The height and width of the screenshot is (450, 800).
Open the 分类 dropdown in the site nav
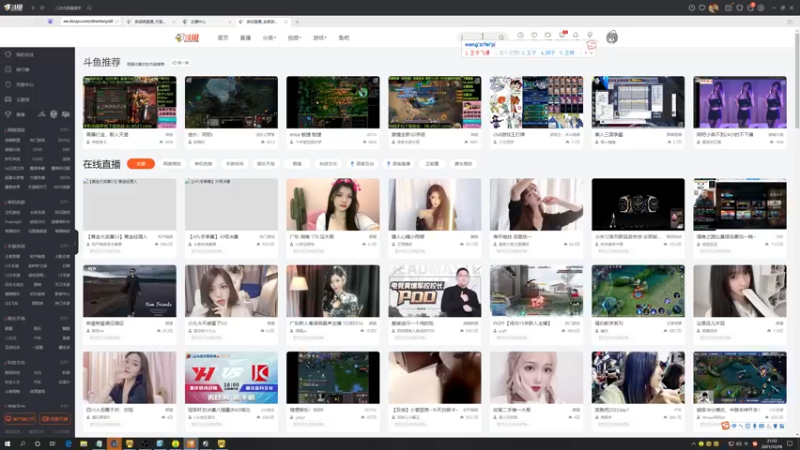coord(269,38)
